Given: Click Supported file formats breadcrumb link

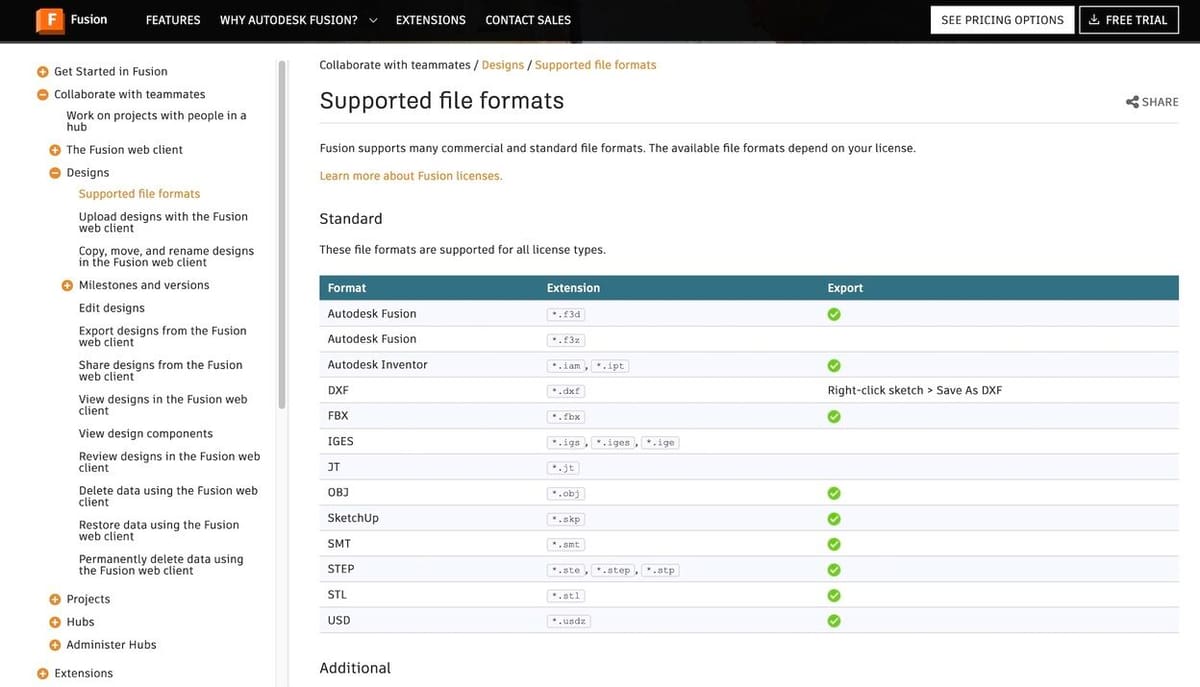Looking at the screenshot, I should pyautogui.click(x=596, y=65).
